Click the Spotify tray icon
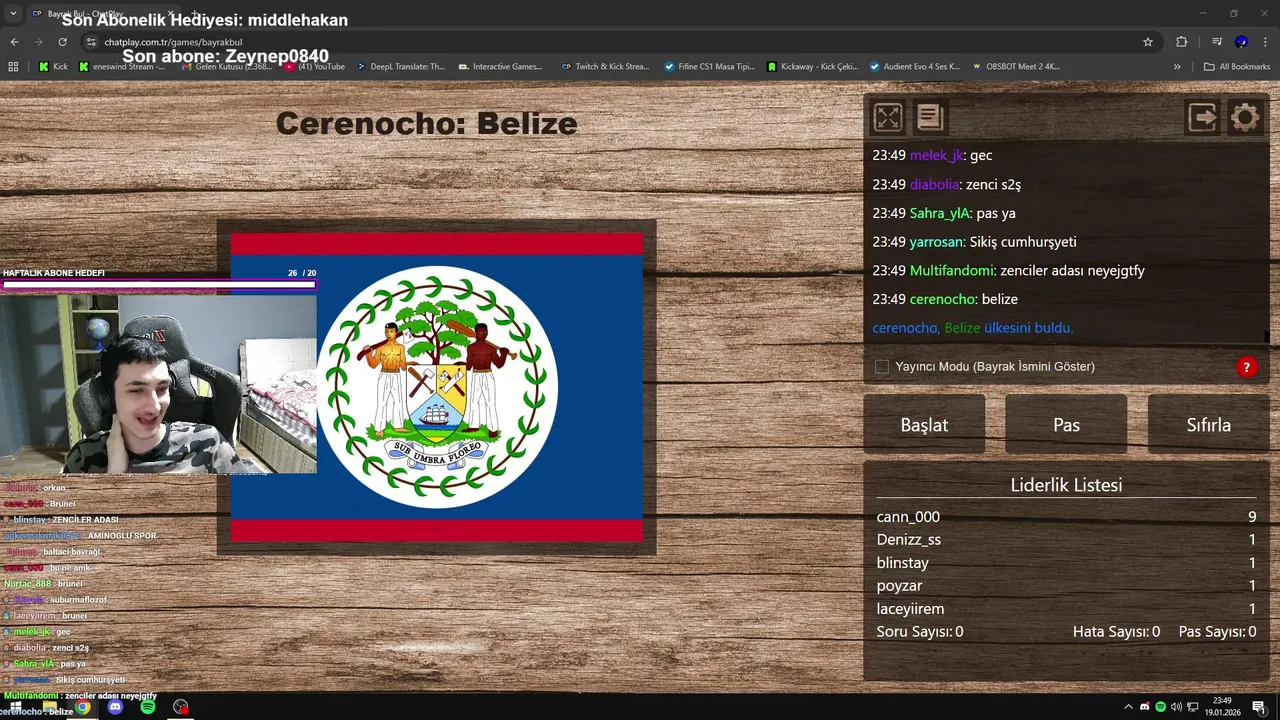The height and width of the screenshot is (720, 1280). 1161,707
